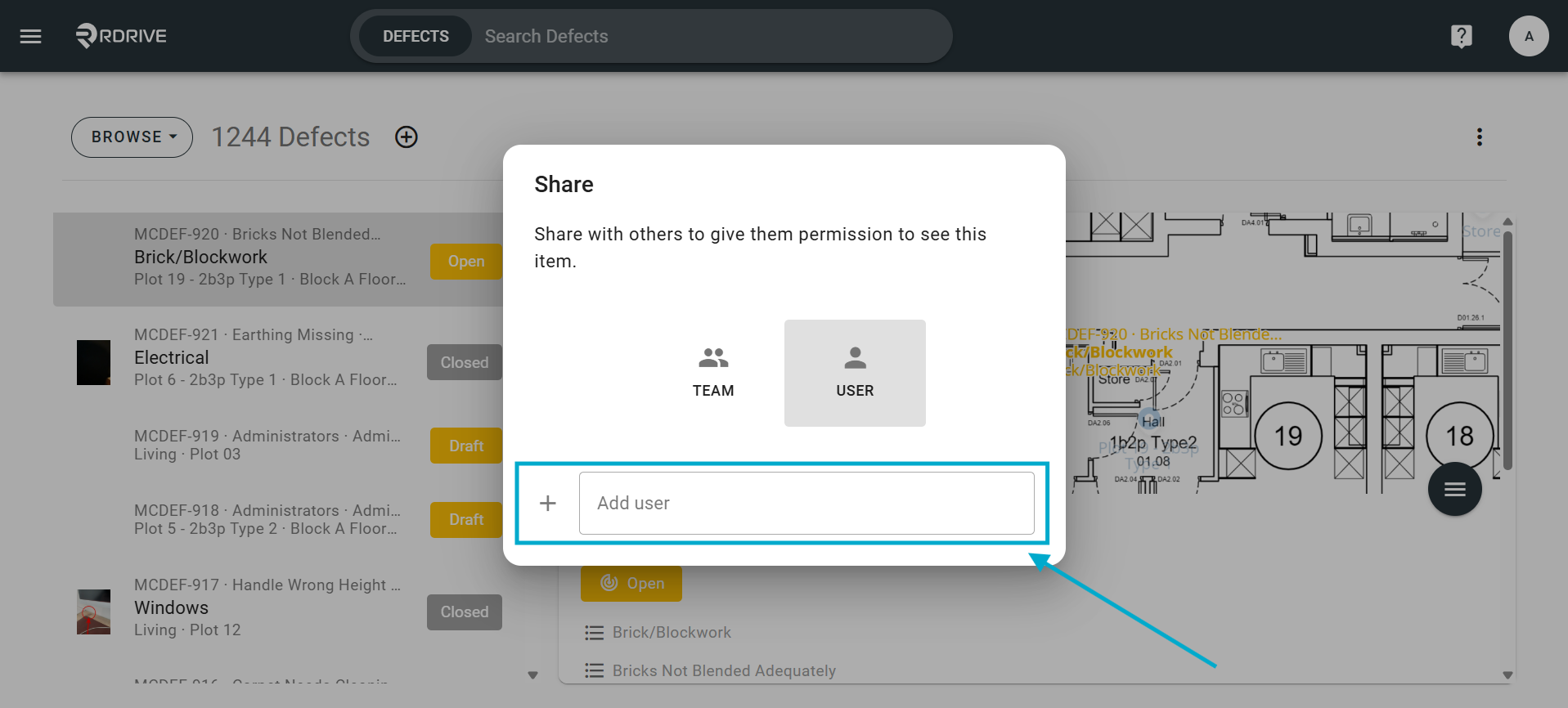Open the help question mark icon
This screenshot has height=708, width=1568.
click(x=1461, y=36)
